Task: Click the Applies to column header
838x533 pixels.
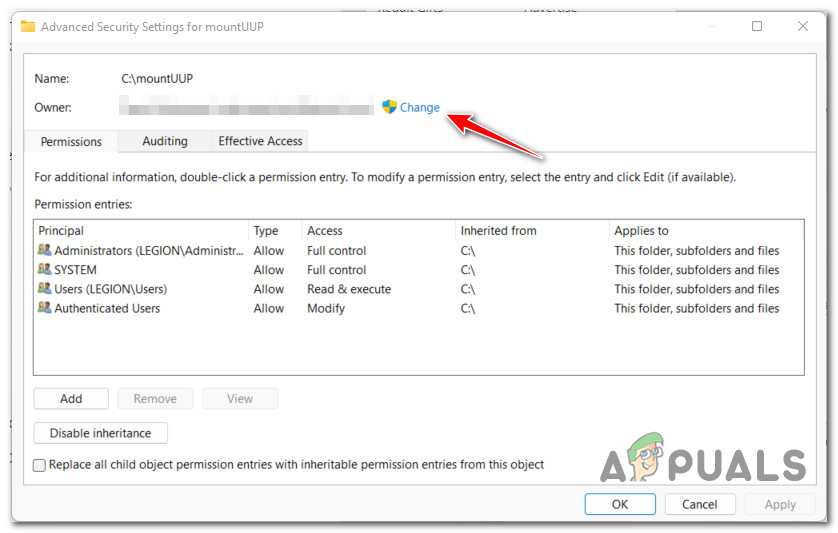Action: pyautogui.click(x=705, y=231)
